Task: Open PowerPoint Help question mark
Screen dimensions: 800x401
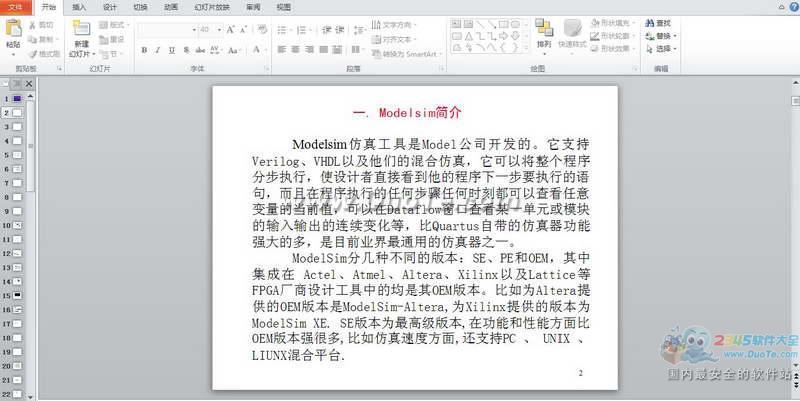Action: [x=794, y=7]
